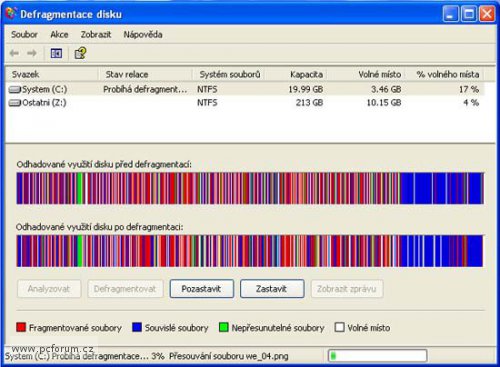Minimize the Defragmentace disku window

[x=450, y=14]
